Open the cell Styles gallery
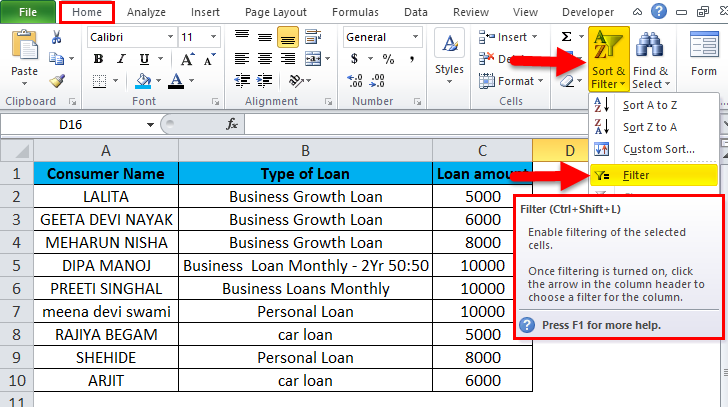 [x=449, y=57]
